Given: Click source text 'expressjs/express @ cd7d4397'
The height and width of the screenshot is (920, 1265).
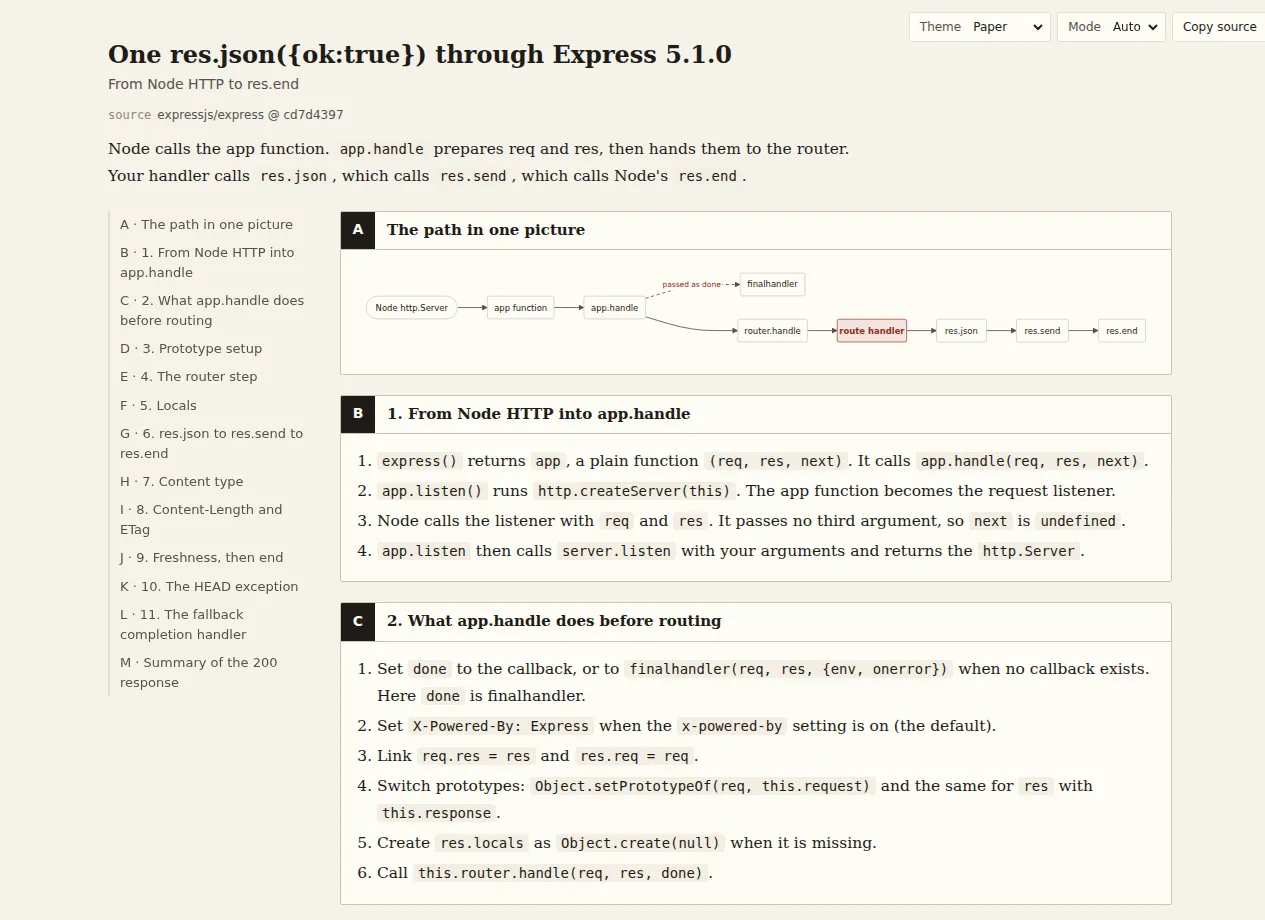Looking at the screenshot, I should (x=250, y=115).
